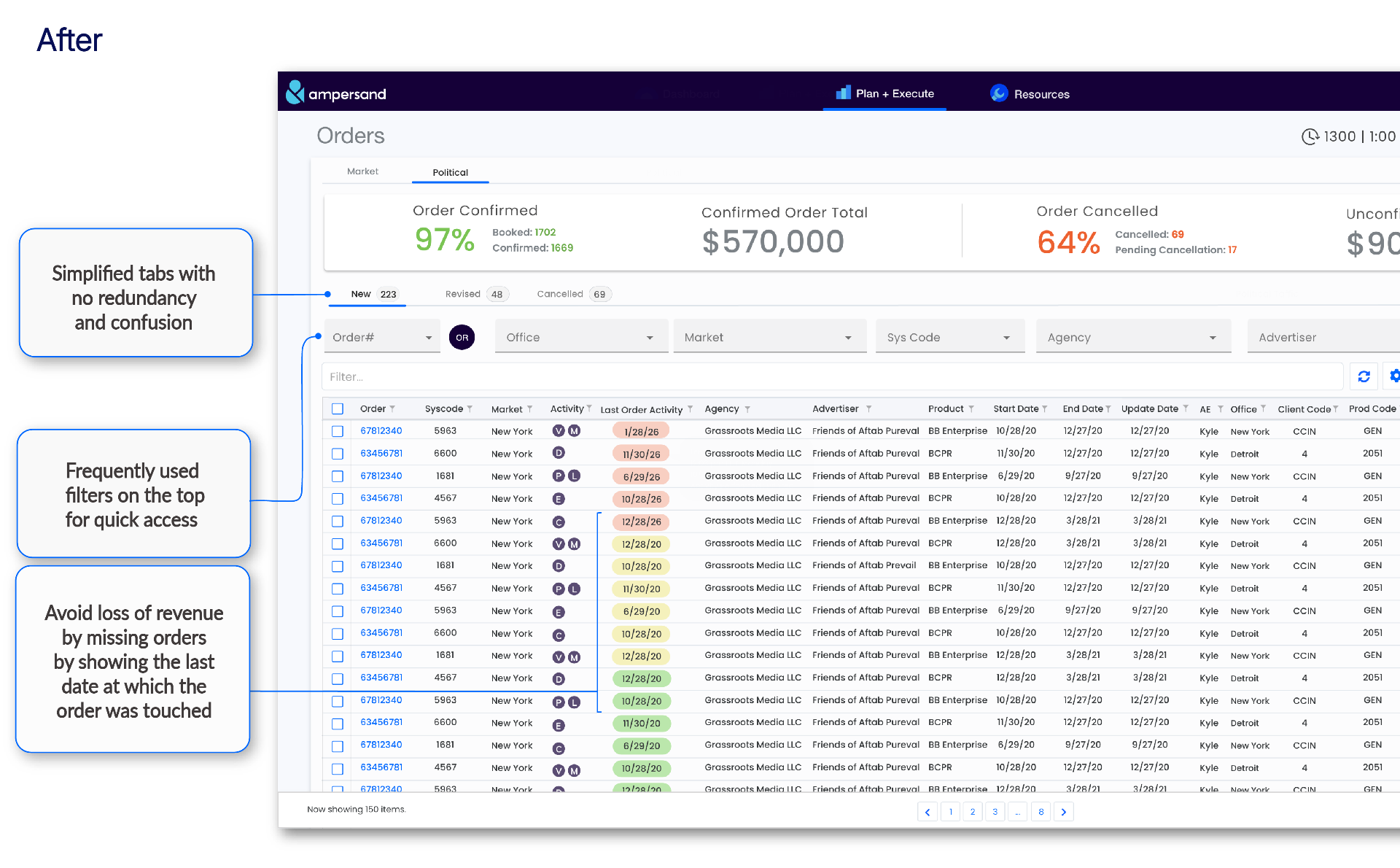Image resolution: width=1400 pixels, height=868 pixels.
Task: Open the Office filter dropdown
Action: click(x=581, y=337)
